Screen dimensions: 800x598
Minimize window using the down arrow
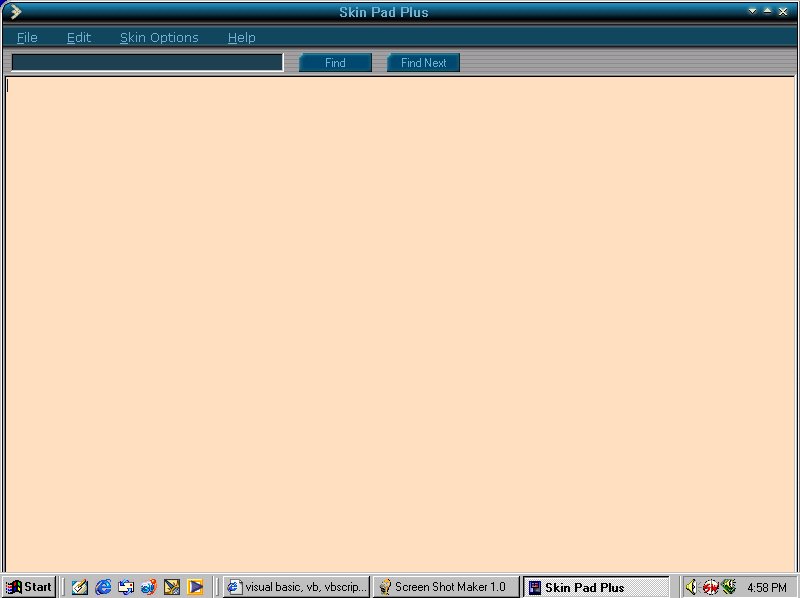coord(752,11)
